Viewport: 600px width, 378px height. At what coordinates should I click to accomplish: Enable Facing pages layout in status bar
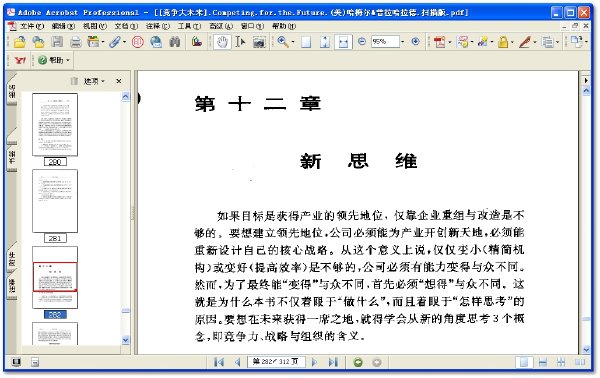(580, 362)
